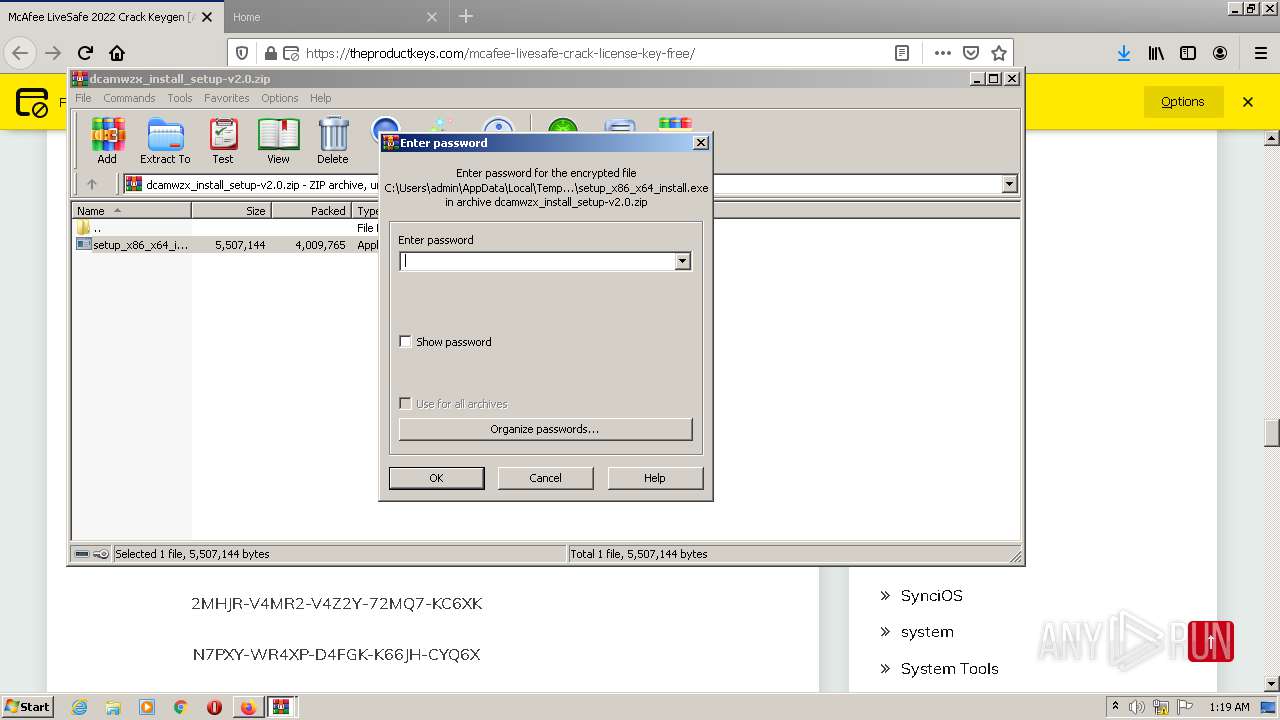Close the Home browser tab

(432, 17)
